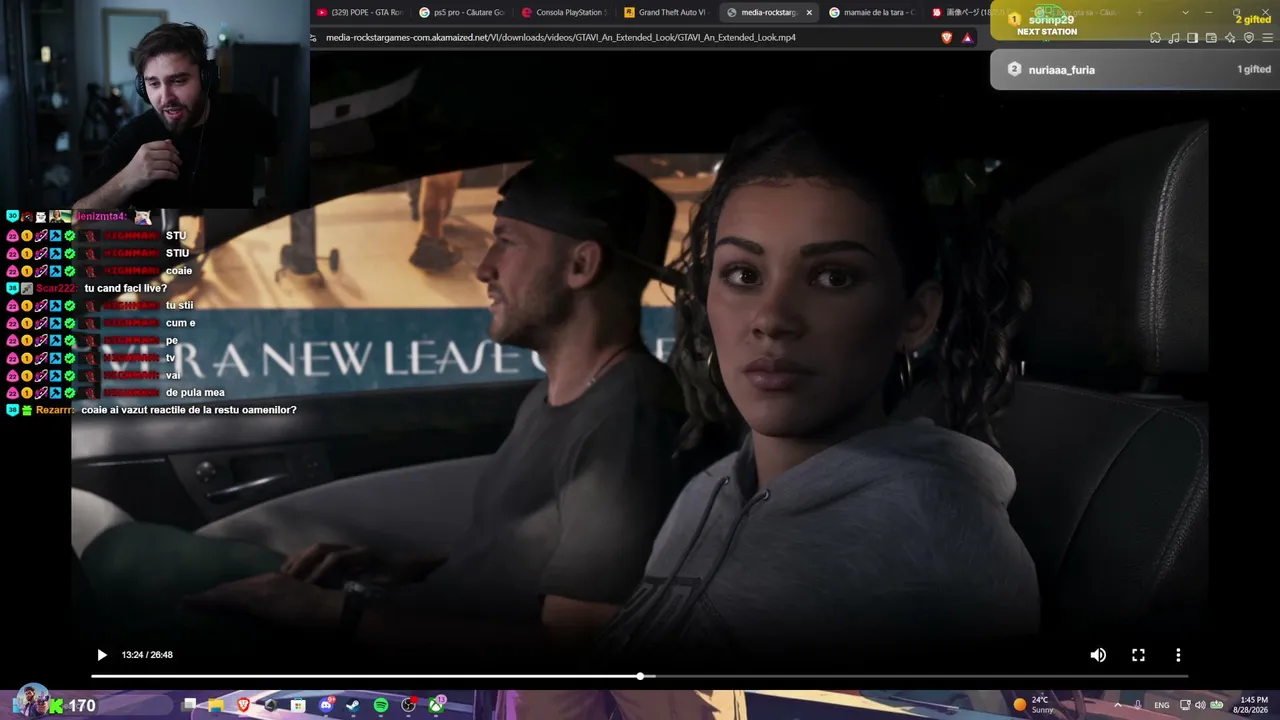
Task: Close the media-rockstargames browser tab
Action: 809,12
